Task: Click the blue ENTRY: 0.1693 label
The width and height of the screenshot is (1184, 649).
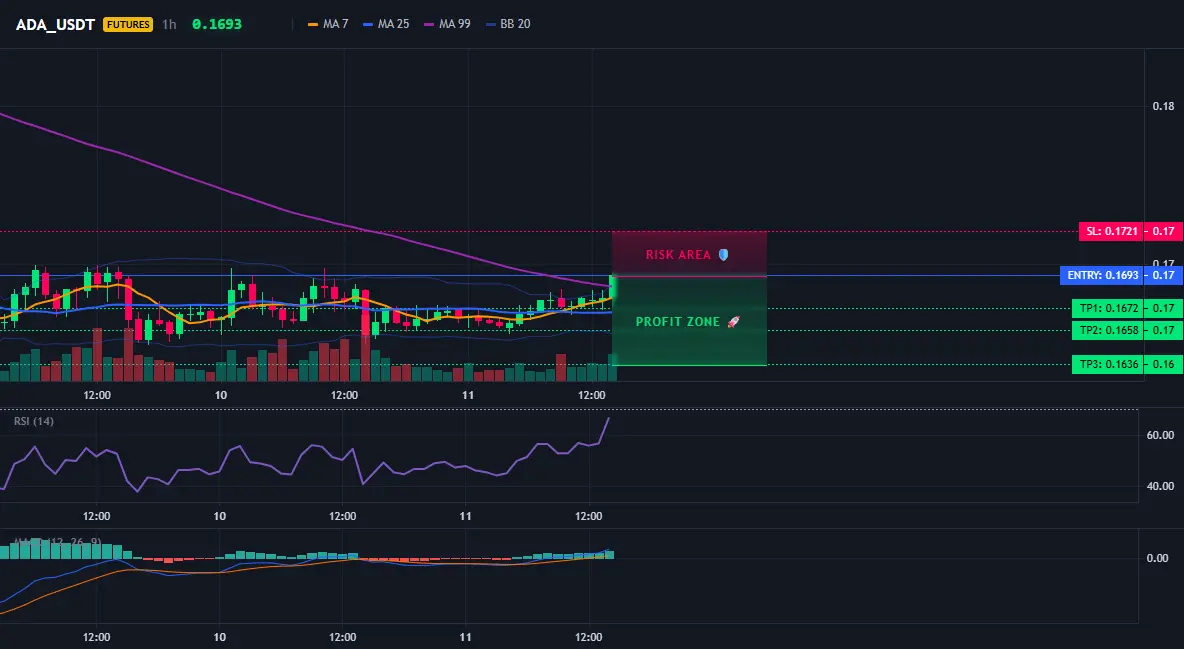Action: point(1102,275)
